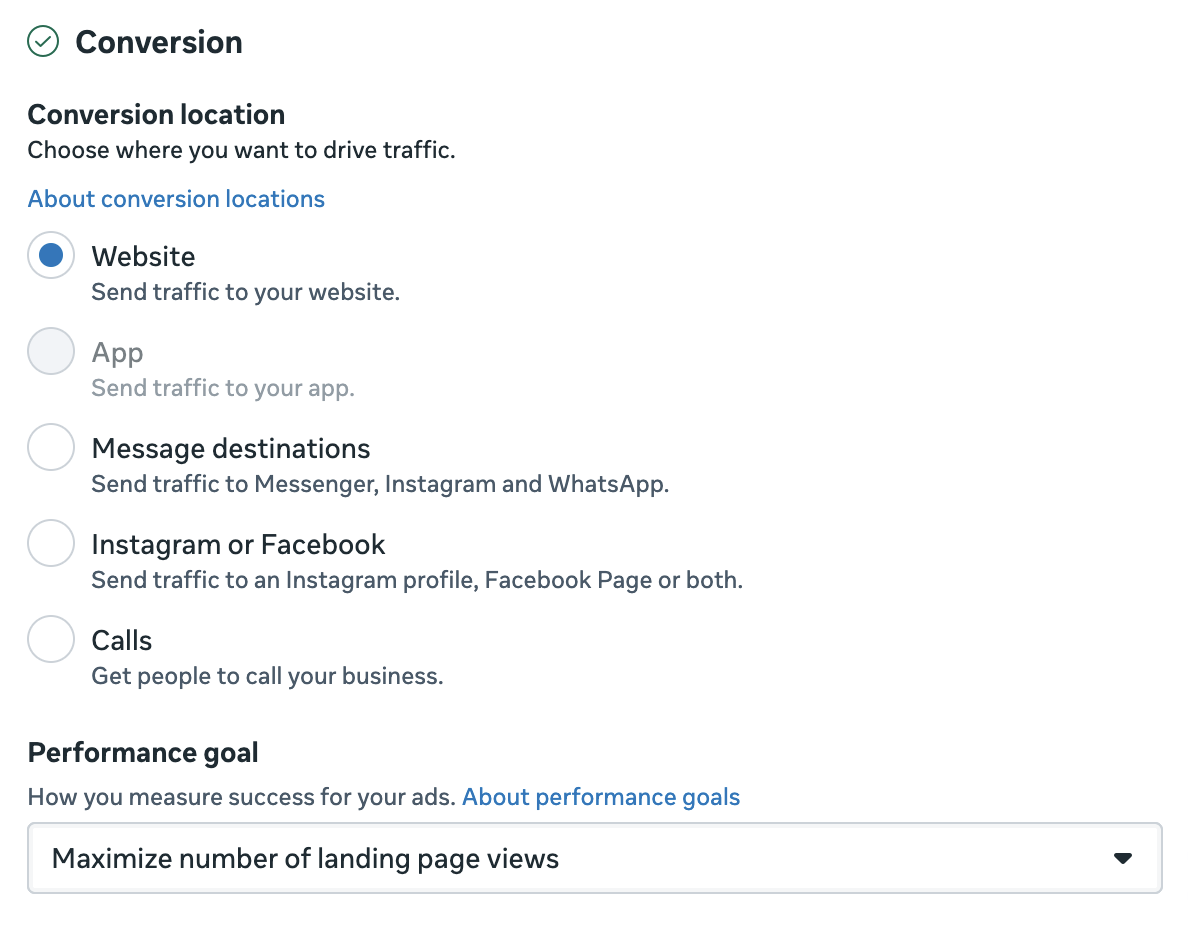Select the Website radio button
The image size is (1188, 934).
[51, 256]
